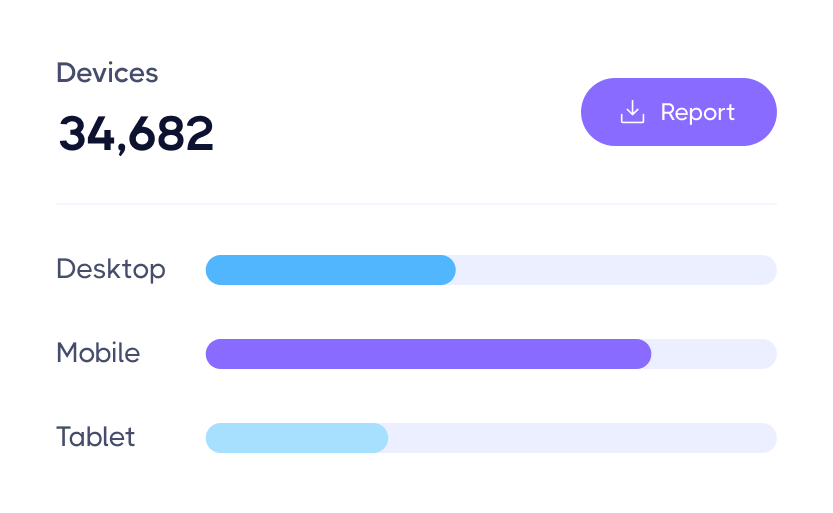
Task: Click the right end of Mobile purple fill
Action: point(645,354)
